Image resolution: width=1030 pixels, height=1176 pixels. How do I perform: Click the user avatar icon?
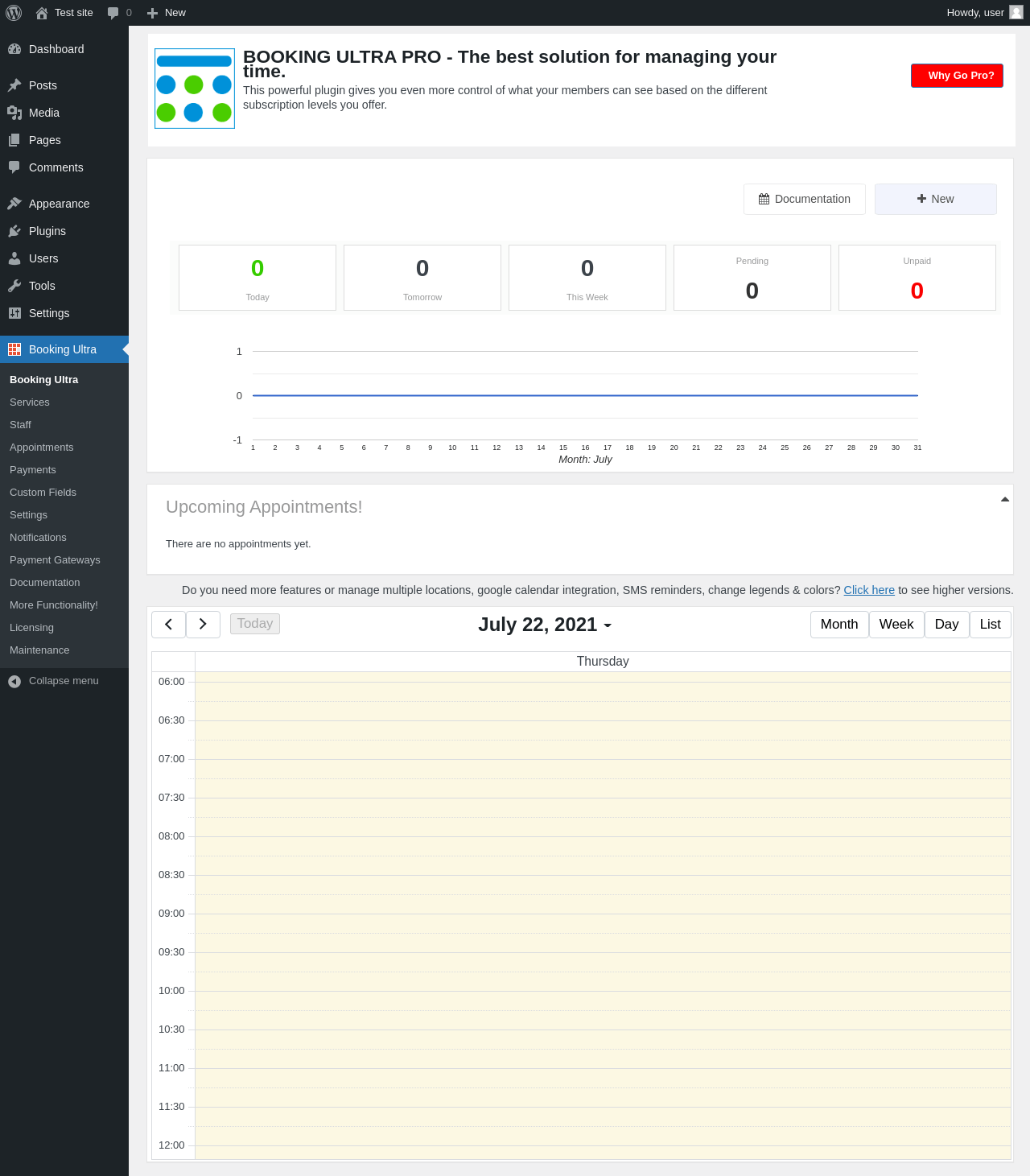[x=1016, y=13]
